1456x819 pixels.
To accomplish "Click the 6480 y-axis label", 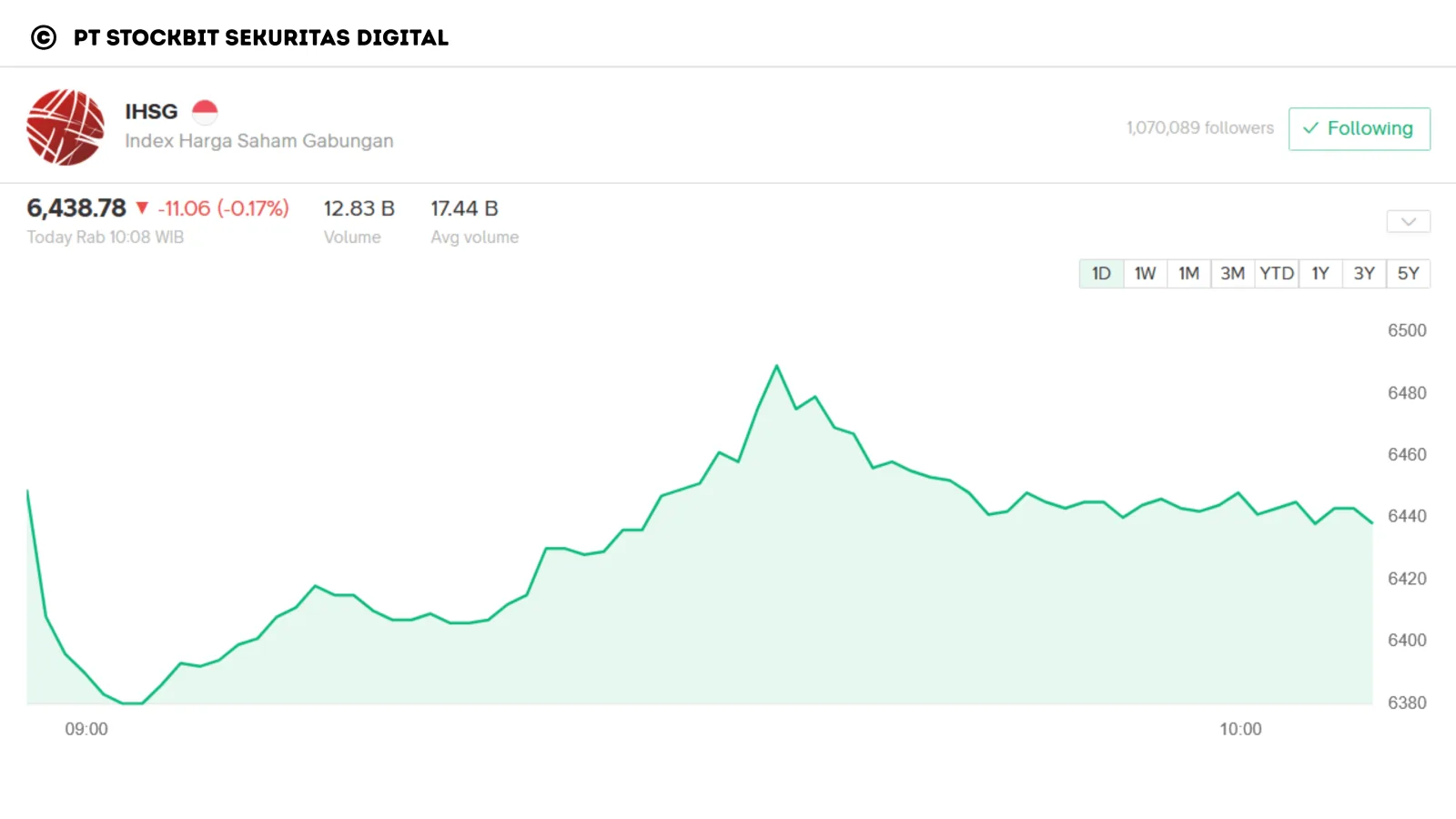I will [x=1407, y=393].
